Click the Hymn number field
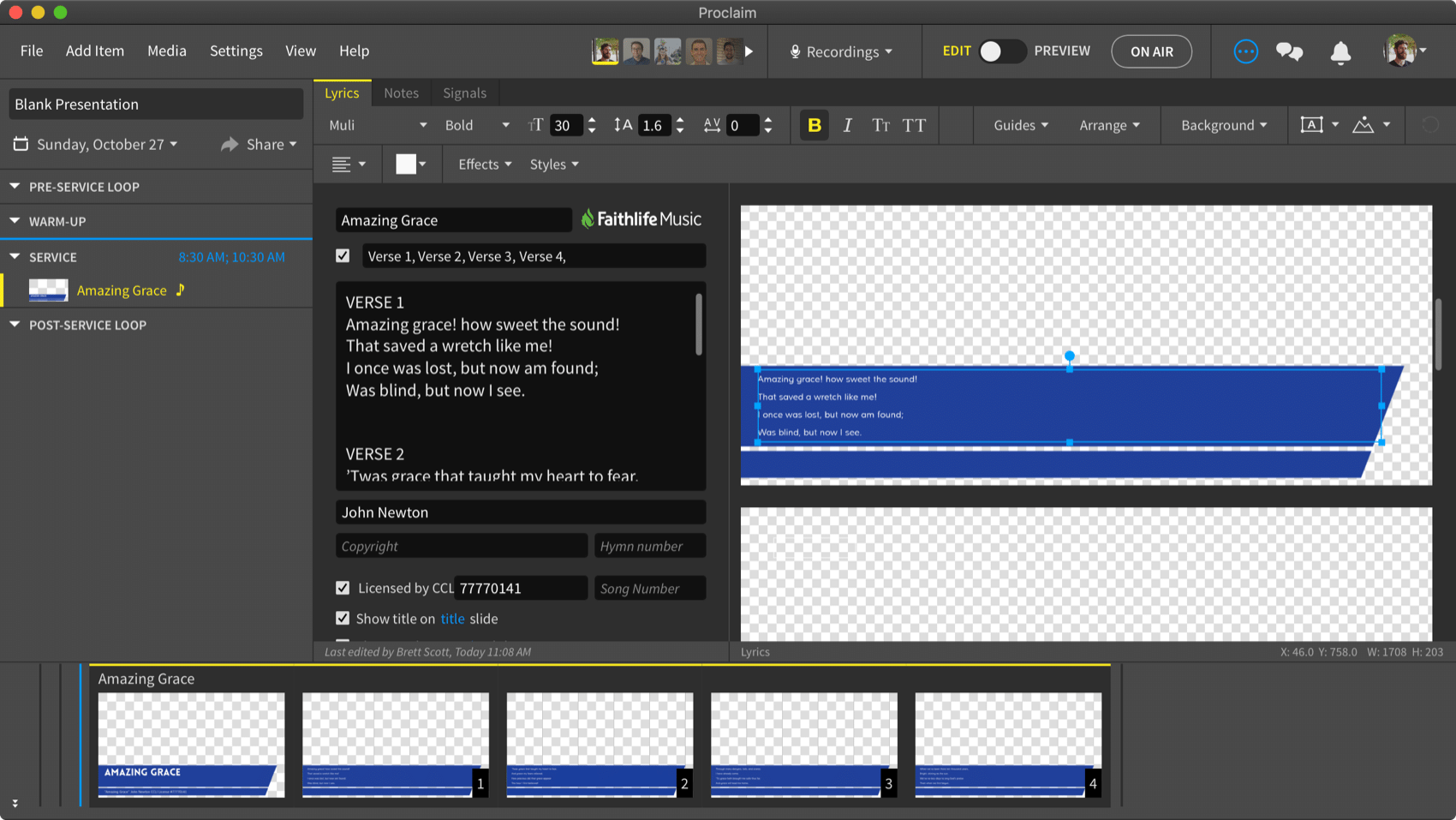Image resolution: width=1456 pixels, height=820 pixels. (650, 546)
